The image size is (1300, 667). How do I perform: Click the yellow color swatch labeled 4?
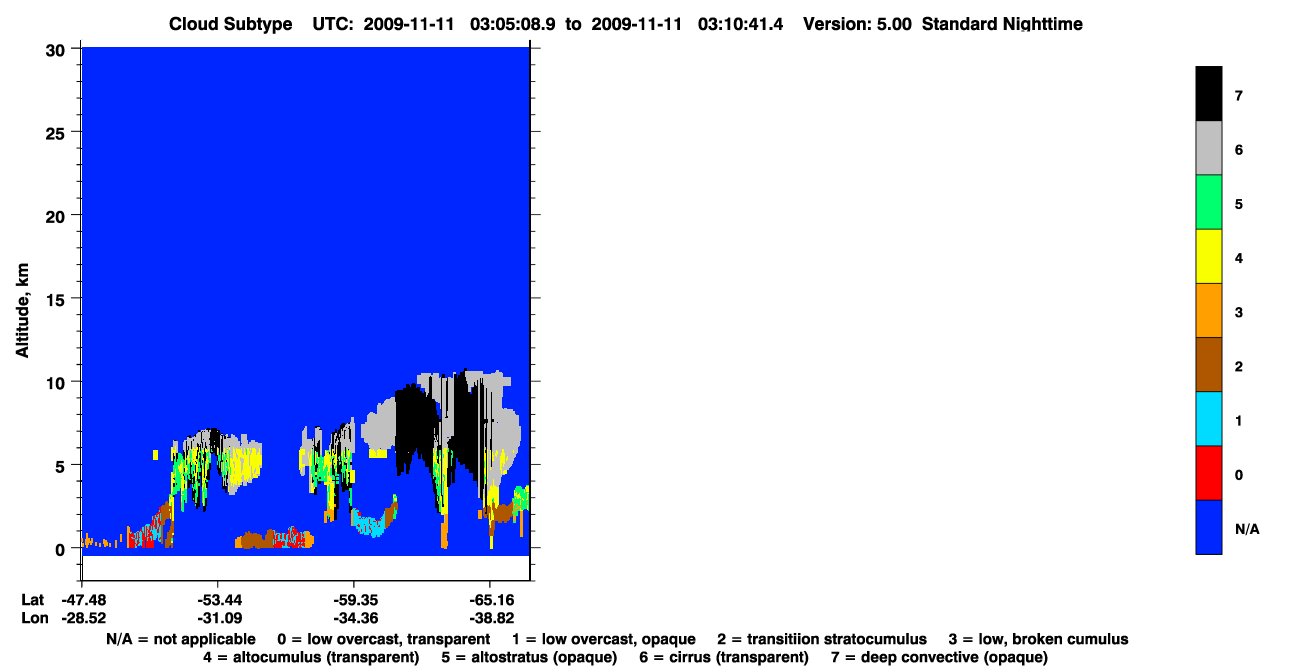tap(1208, 256)
